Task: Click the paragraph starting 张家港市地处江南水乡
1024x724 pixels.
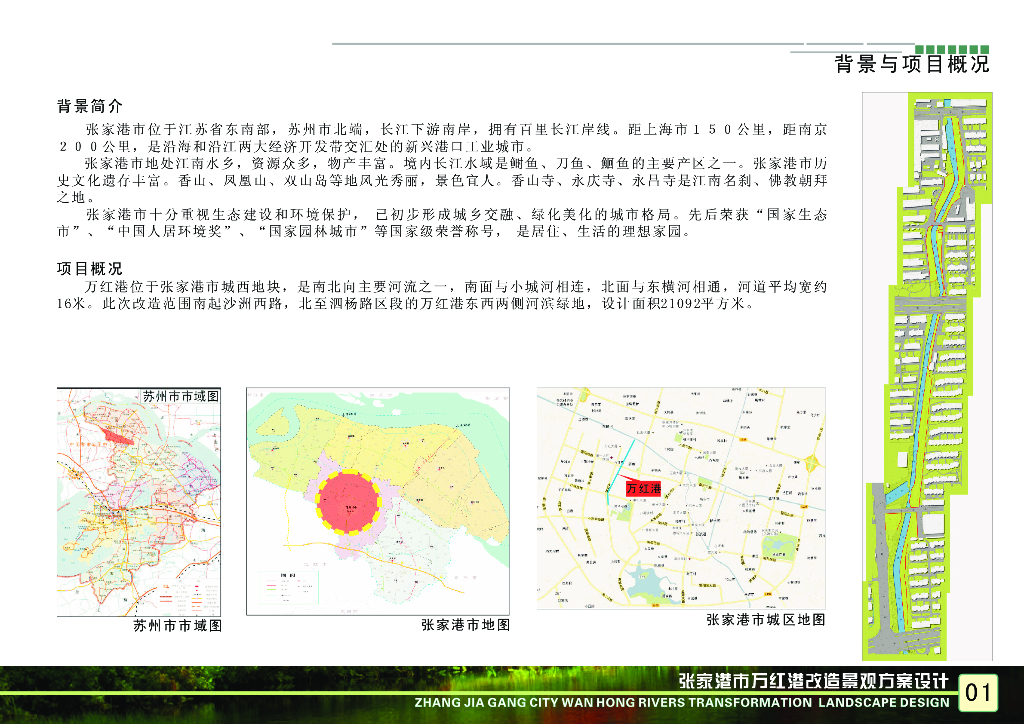Action: 442,180
